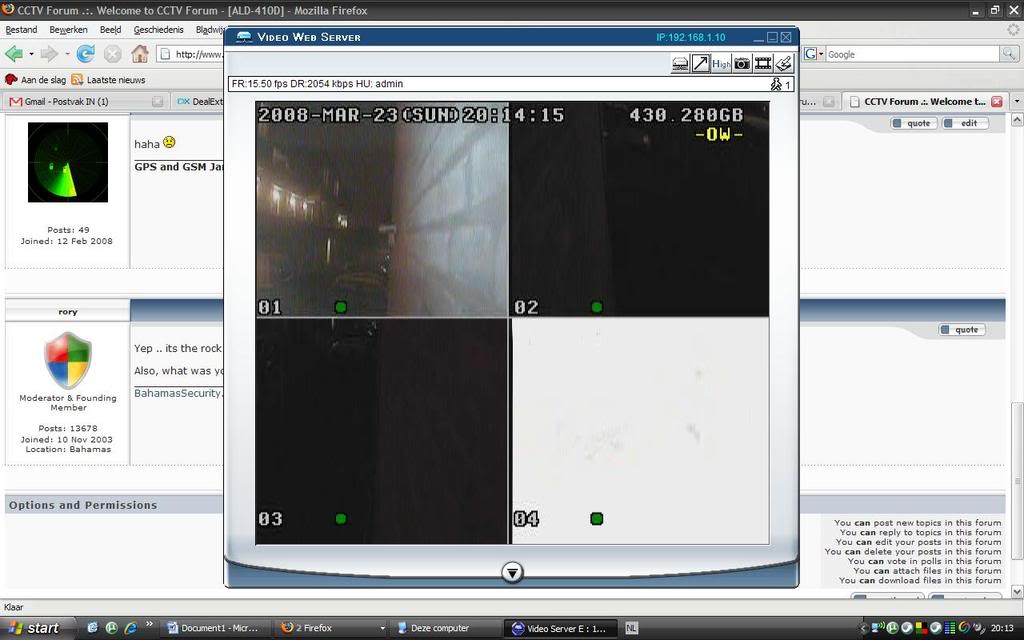Open Deze computer taskbar item
Viewport: 1024px width, 640px height.
click(444, 628)
